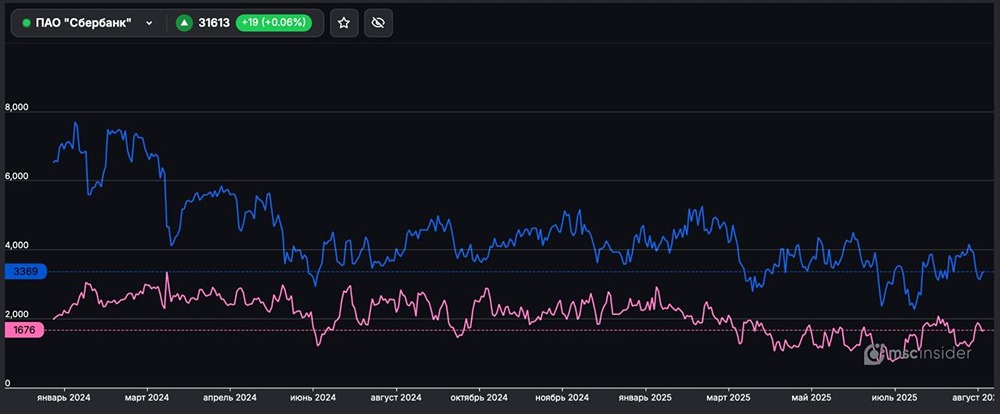Click the green up-triangle indicator icon
The image size is (1000, 414).
[184, 23]
